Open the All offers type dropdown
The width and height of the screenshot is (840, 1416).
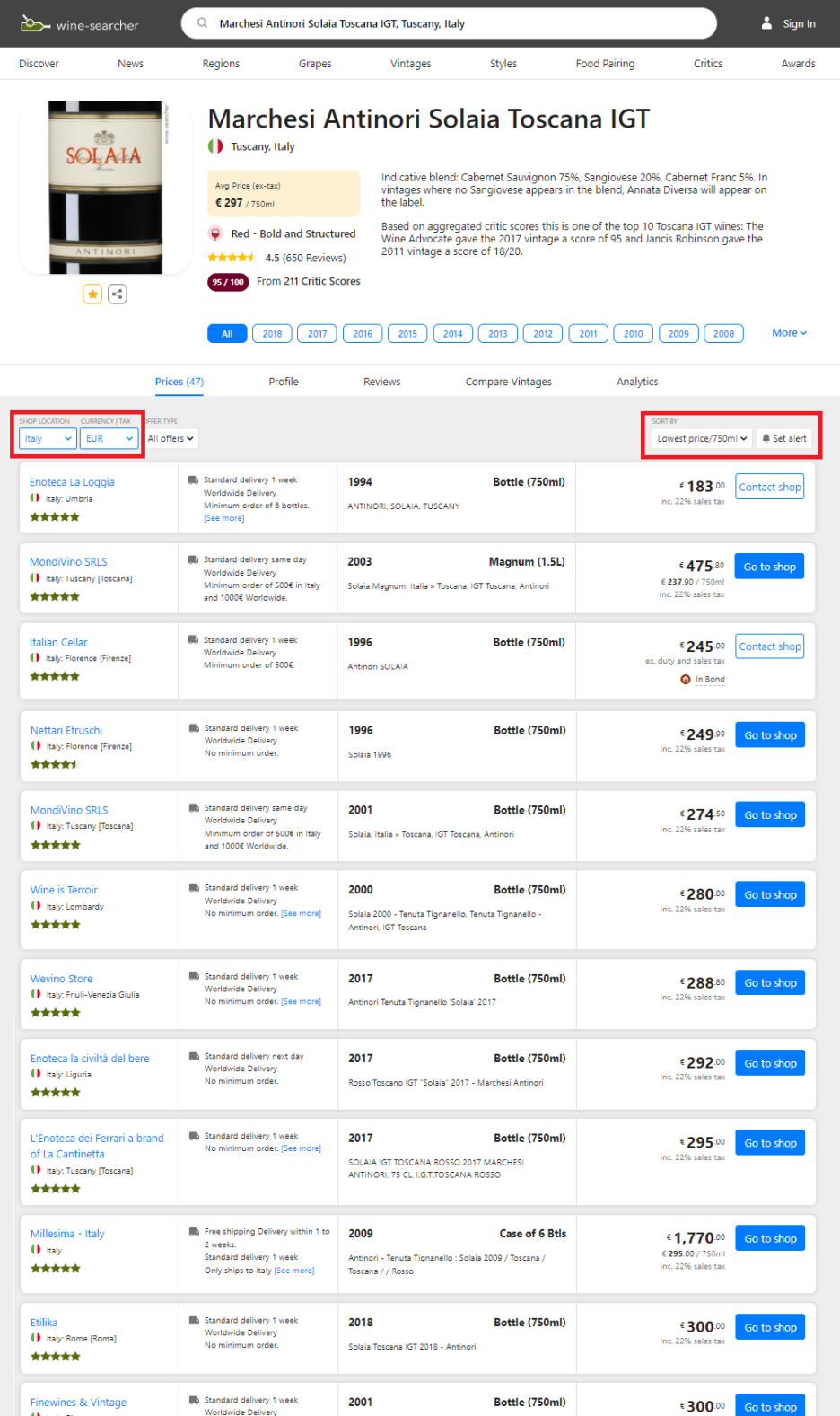[x=171, y=438]
